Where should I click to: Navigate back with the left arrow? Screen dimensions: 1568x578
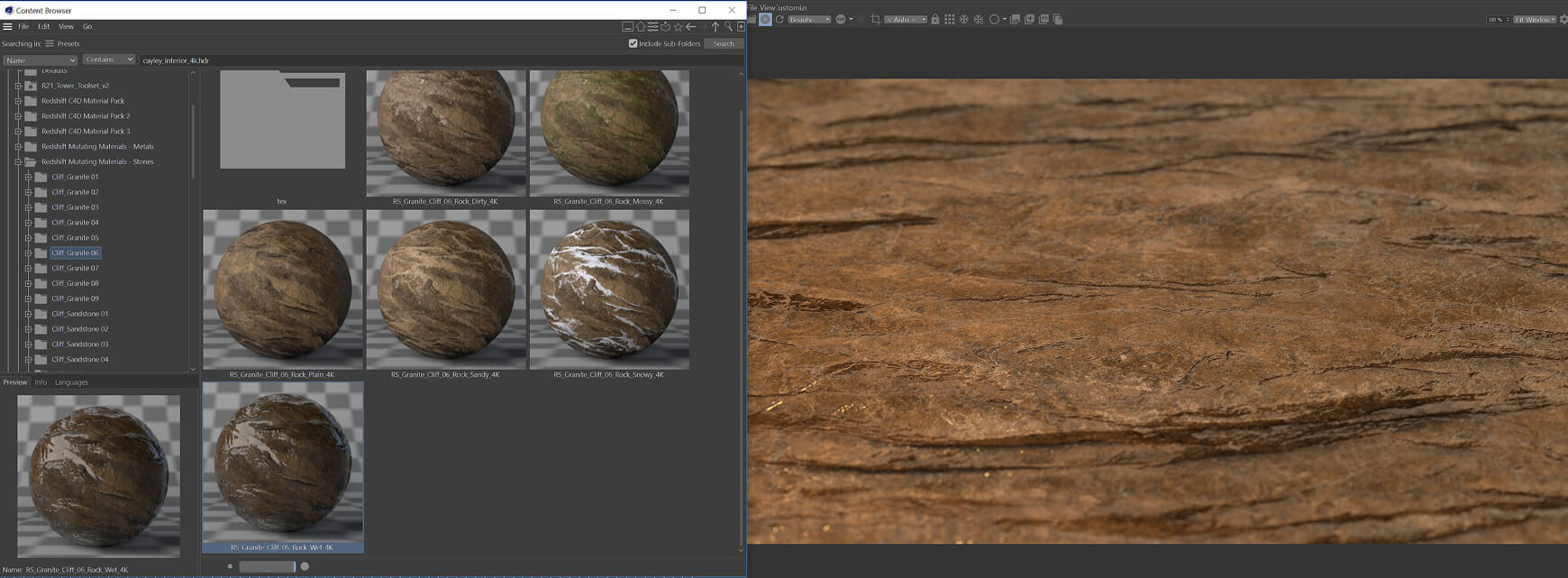pos(690,27)
